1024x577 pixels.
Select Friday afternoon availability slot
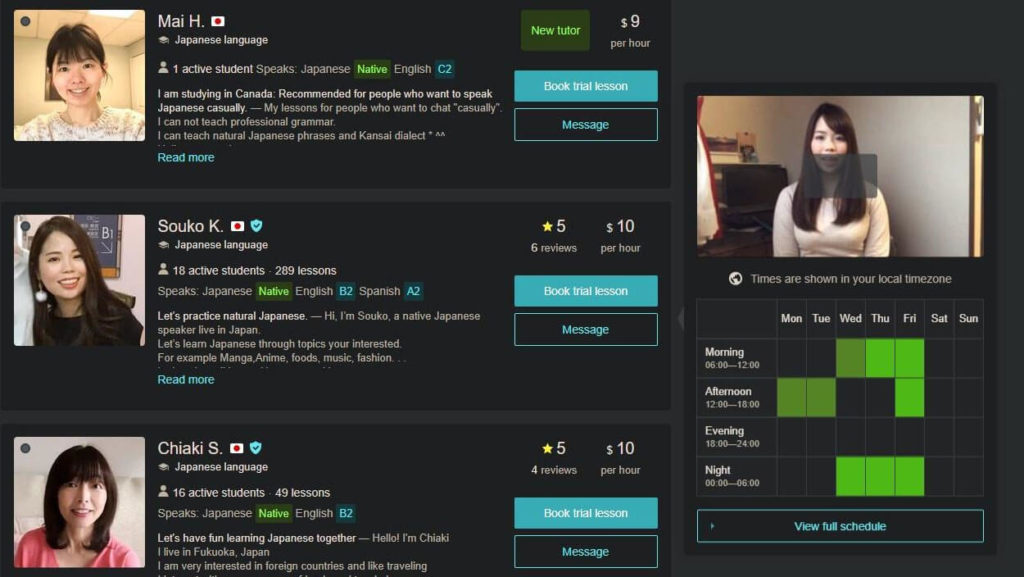[x=910, y=398]
